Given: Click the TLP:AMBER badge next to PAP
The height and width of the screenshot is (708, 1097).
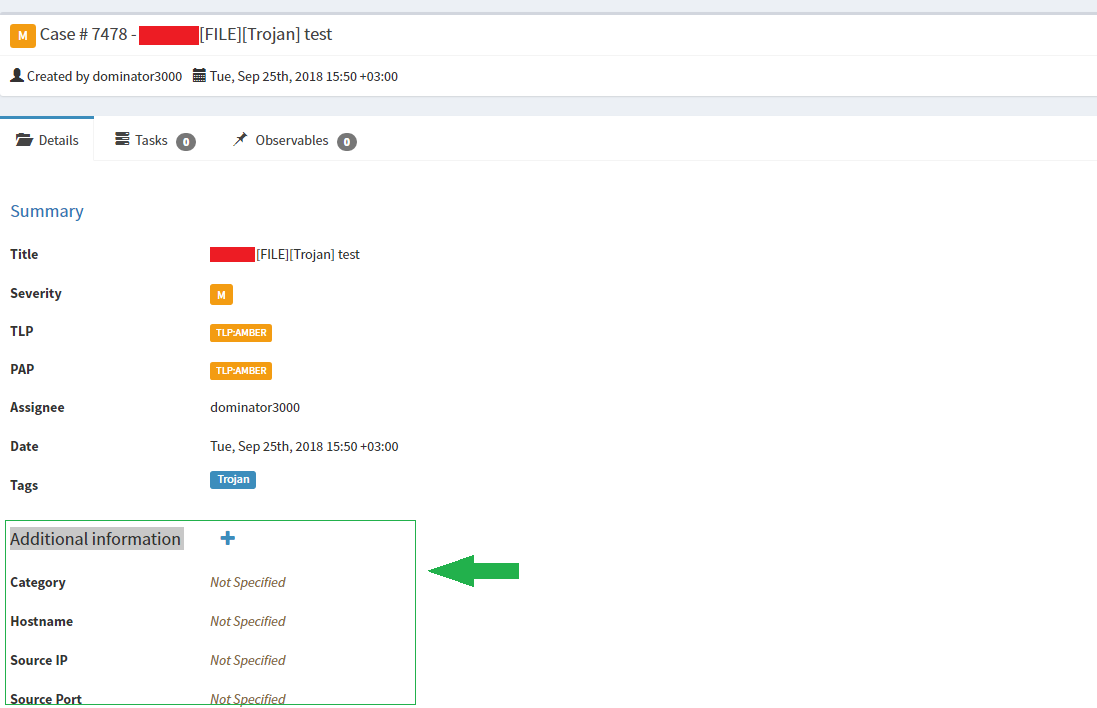Looking at the screenshot, I should tap(240, 370).
